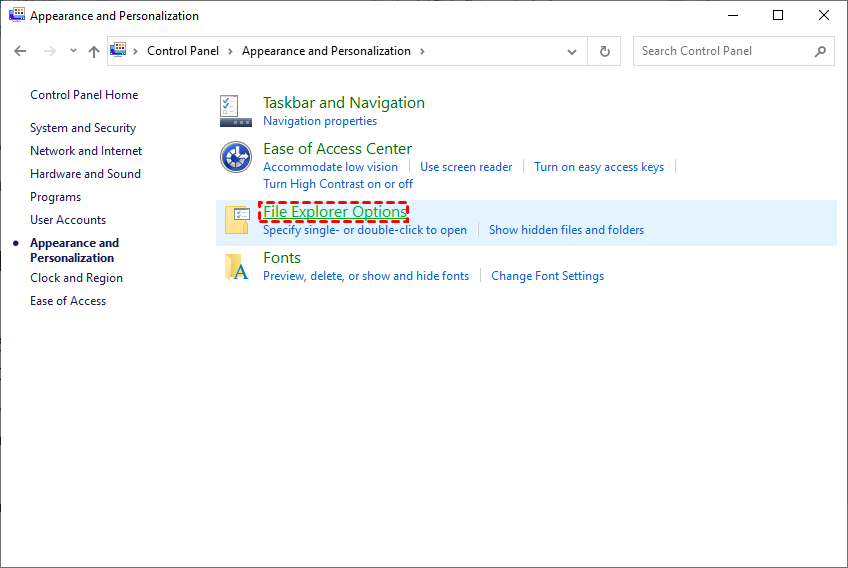Maximize the Control Panel window
The image size is (848, 568).
click(x=778, y=15)
